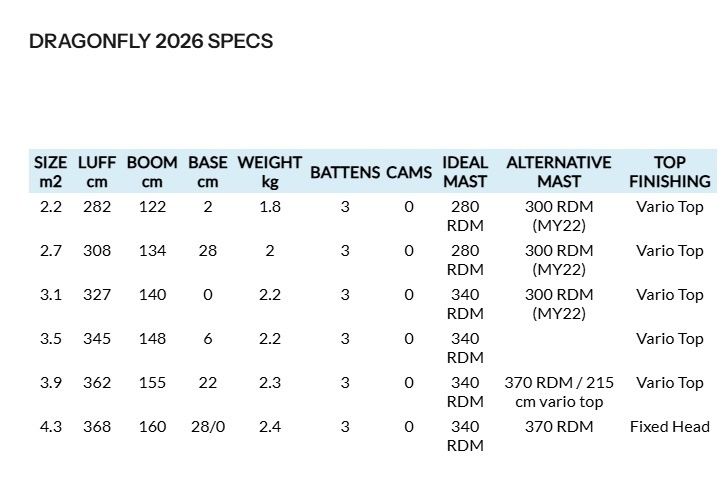Click the DRAGONFLY 2026 SPECS heading
This screenshot has width=723, height=490.
[x=151, y=41]
